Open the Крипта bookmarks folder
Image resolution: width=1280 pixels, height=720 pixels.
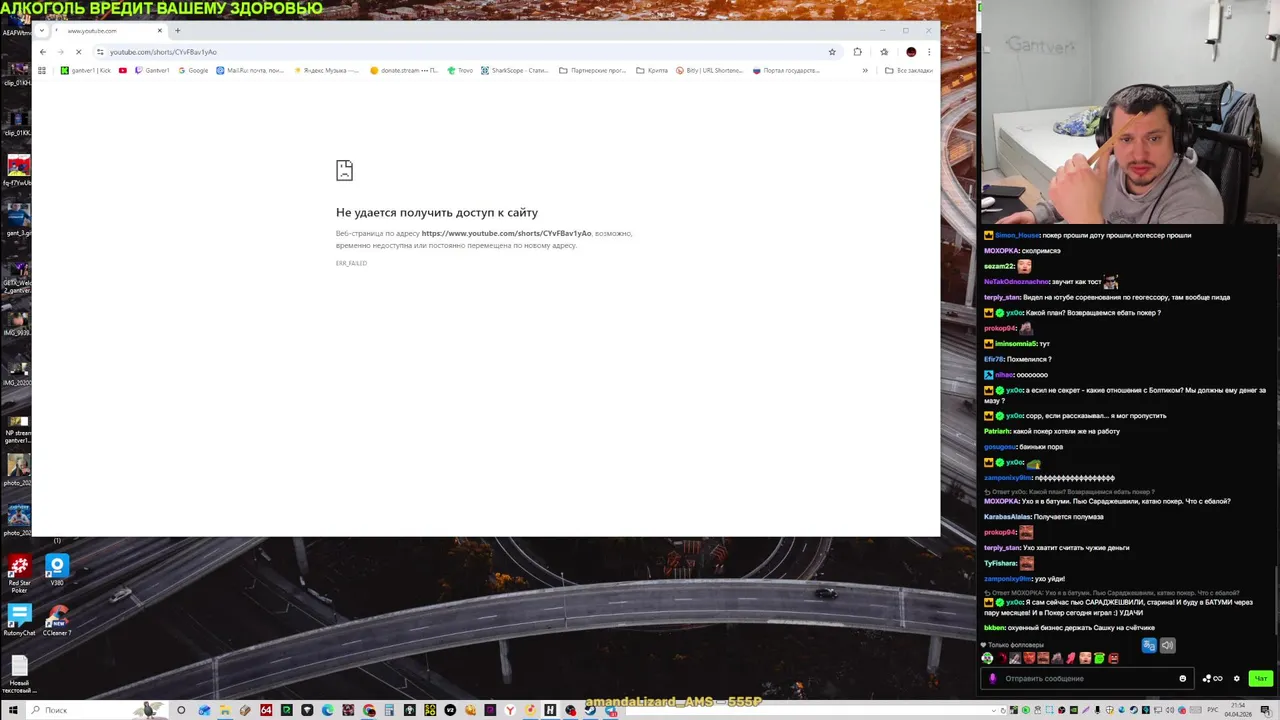(652, 70)
